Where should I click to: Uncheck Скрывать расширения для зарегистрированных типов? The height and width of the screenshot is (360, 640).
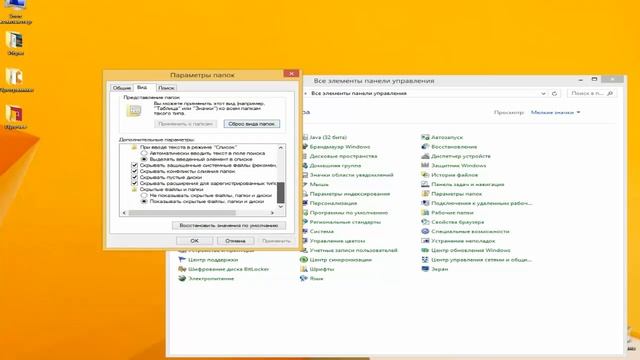coord(135,184)
